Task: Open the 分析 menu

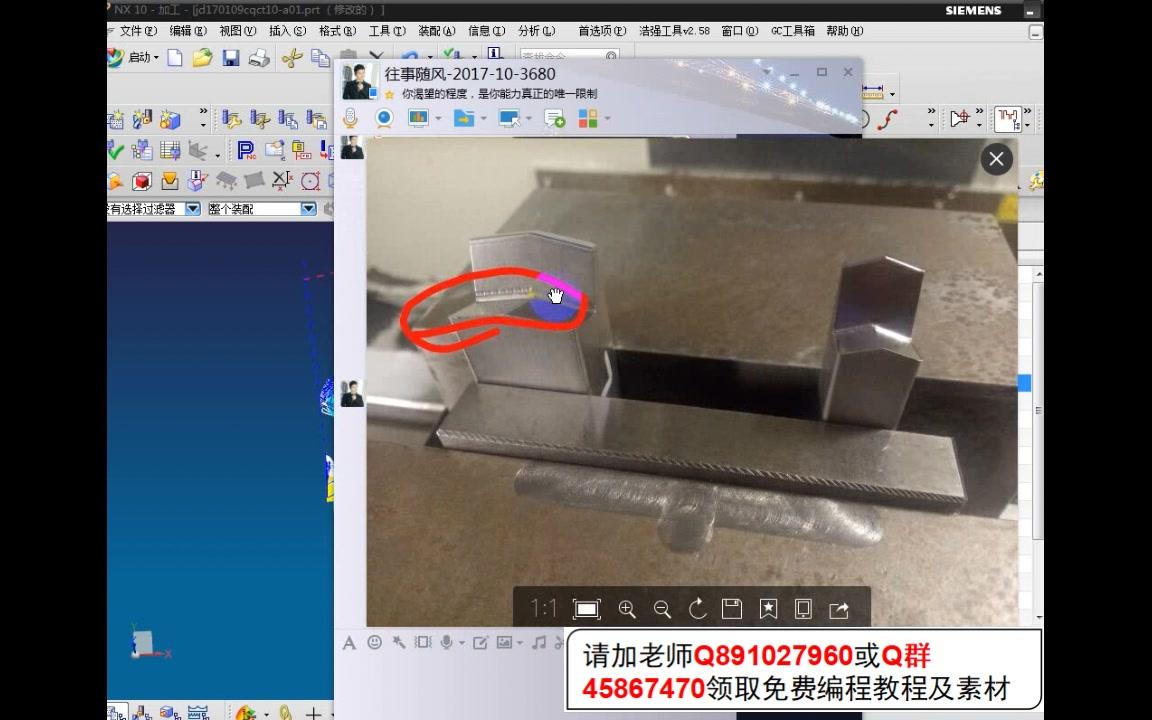Action: click(x=535, y=31)
